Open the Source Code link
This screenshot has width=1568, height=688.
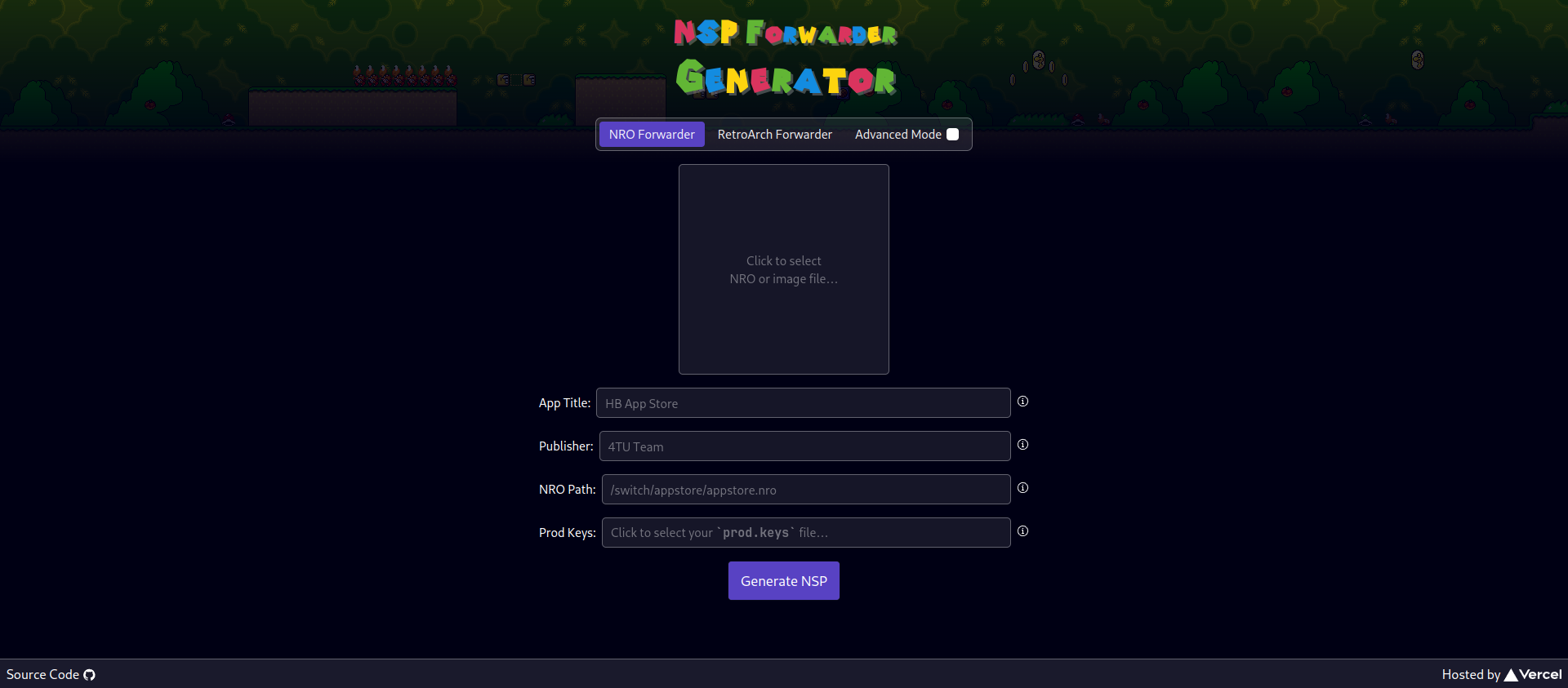point(51,675)
